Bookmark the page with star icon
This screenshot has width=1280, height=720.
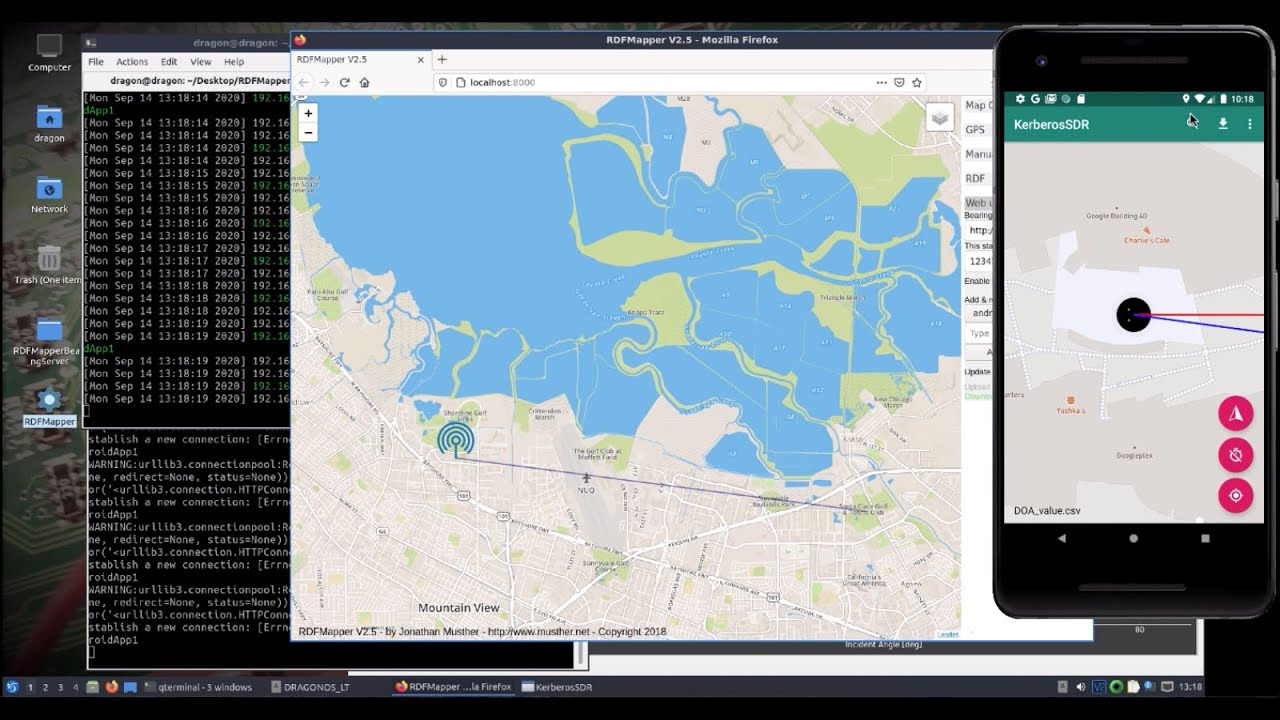[x=917, y=82]
